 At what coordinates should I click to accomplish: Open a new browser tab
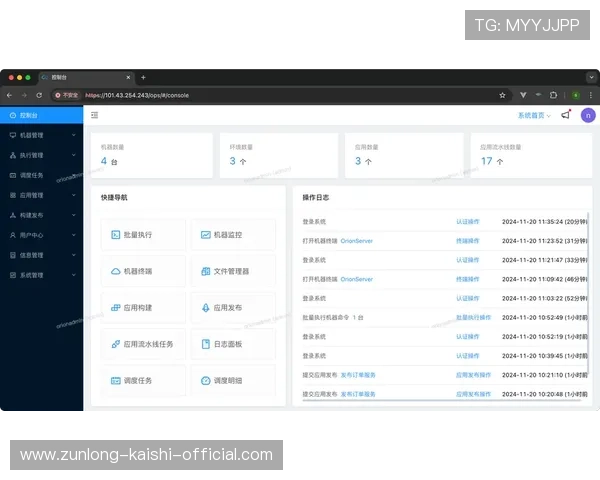[143, 78]
